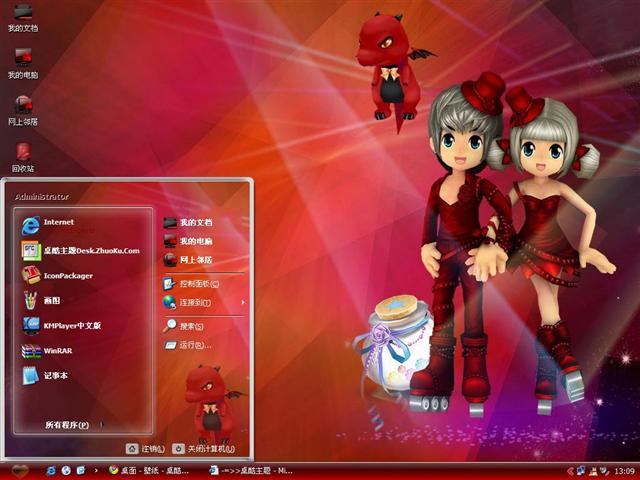Click the taskbar clock 13:09
640x480 pixels.
624,471
